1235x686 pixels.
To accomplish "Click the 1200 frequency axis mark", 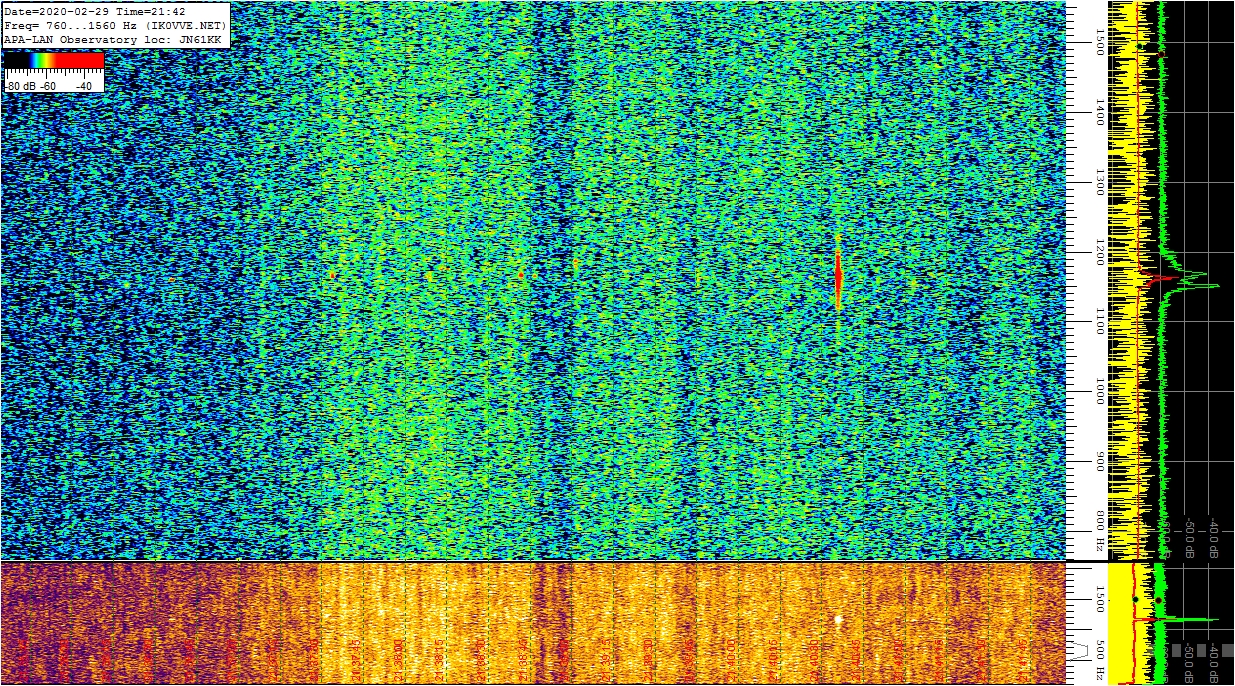I will (x=1099, y=252).
